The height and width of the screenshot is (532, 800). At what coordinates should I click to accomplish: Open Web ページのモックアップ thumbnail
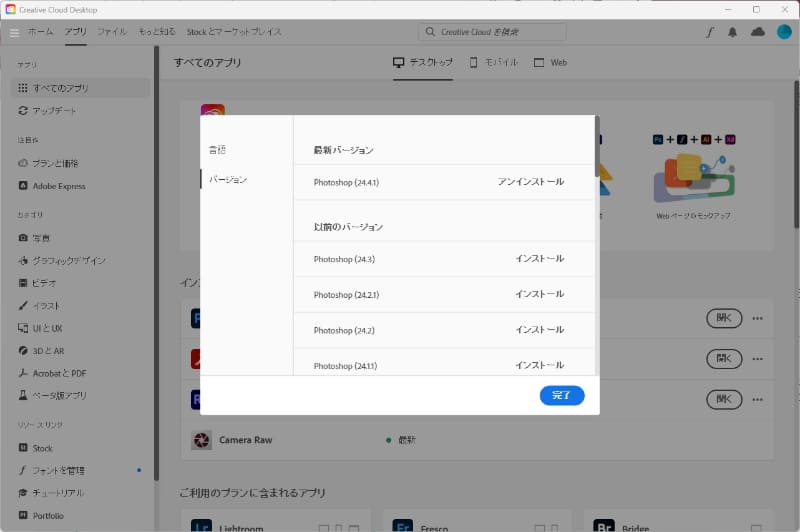click(x=693, y=177)
